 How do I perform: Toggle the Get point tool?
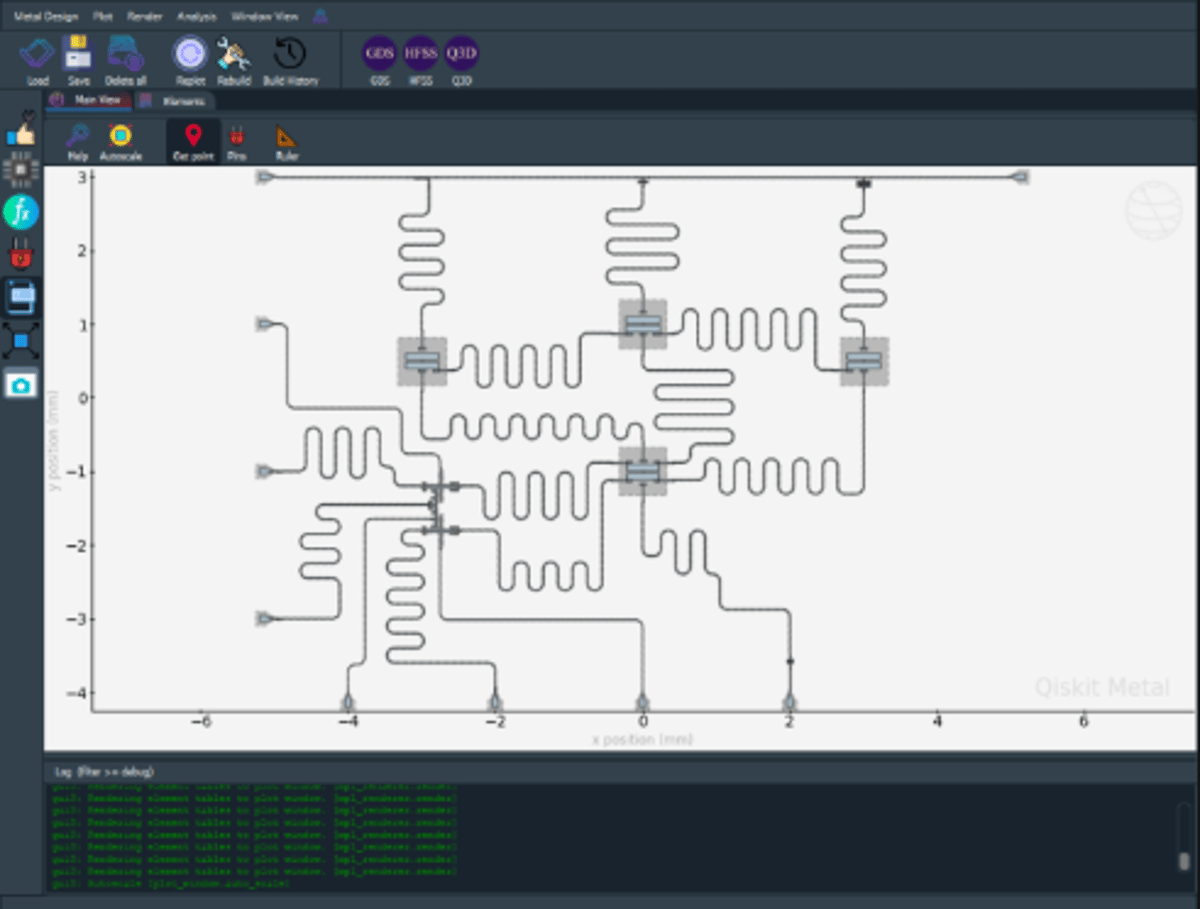(190, 140)
